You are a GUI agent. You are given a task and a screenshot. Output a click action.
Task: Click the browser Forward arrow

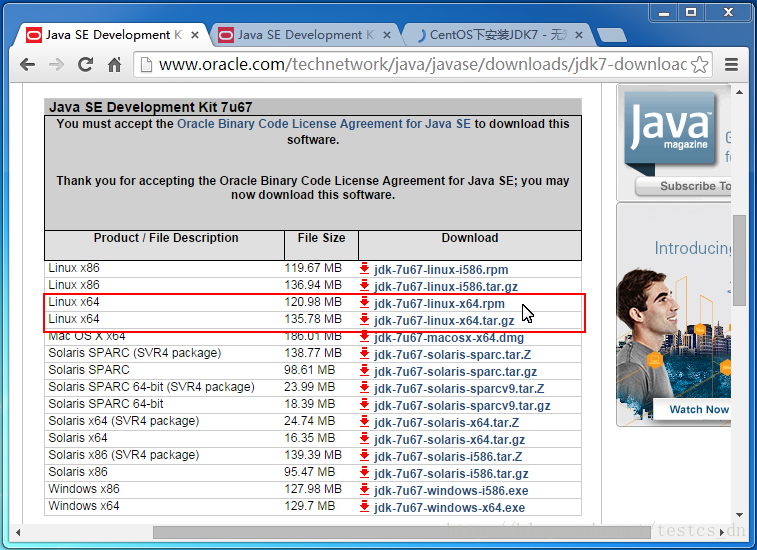(x=56, y=64)
